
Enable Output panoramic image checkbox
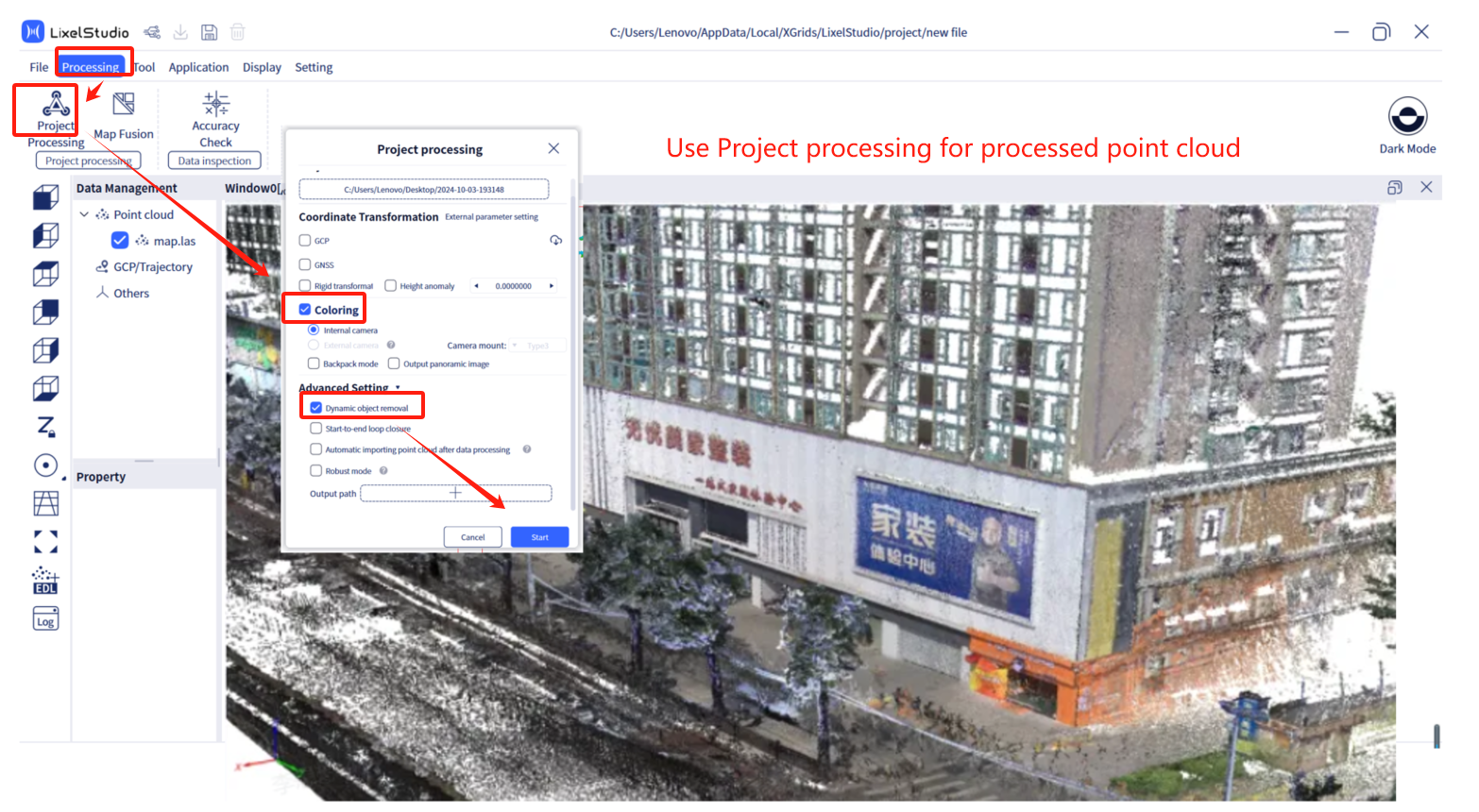pyautogui.click(x=394, y=364)
